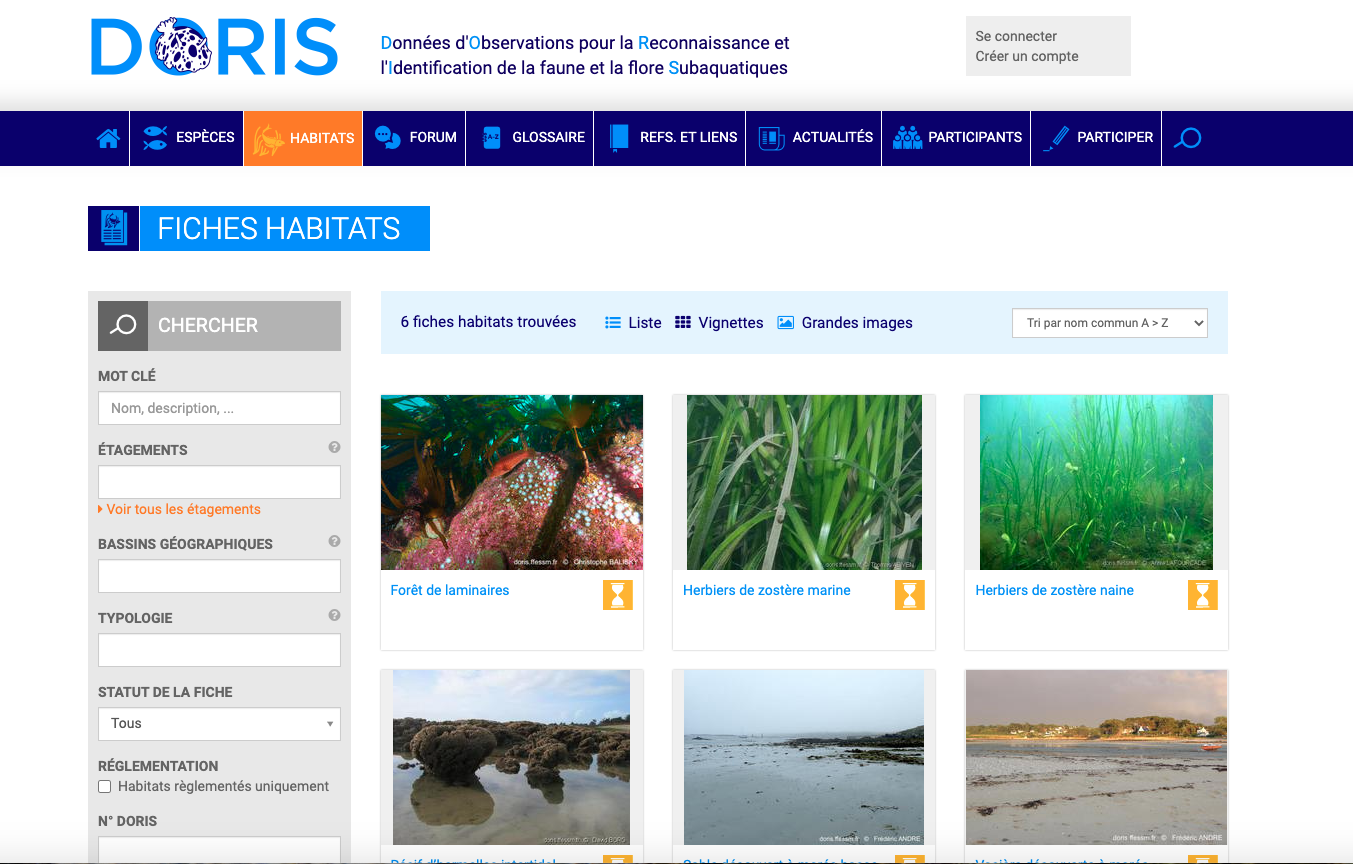
Task: Open the Statut de la fiche dropdown
Action: coord(219,724)
